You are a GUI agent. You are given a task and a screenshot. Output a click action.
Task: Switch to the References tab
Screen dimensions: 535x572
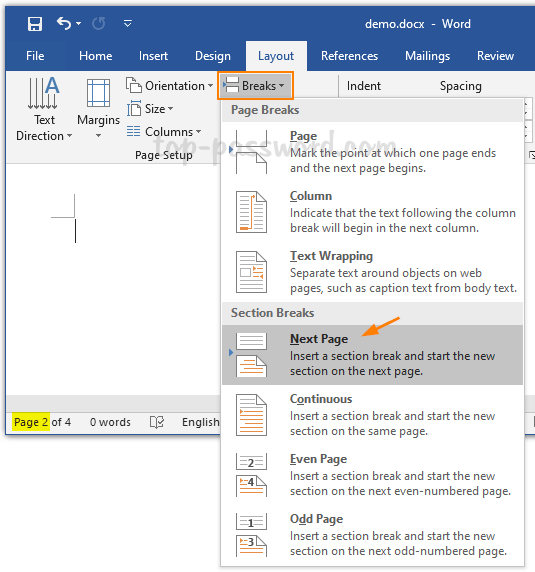click(x=349, y=56)
